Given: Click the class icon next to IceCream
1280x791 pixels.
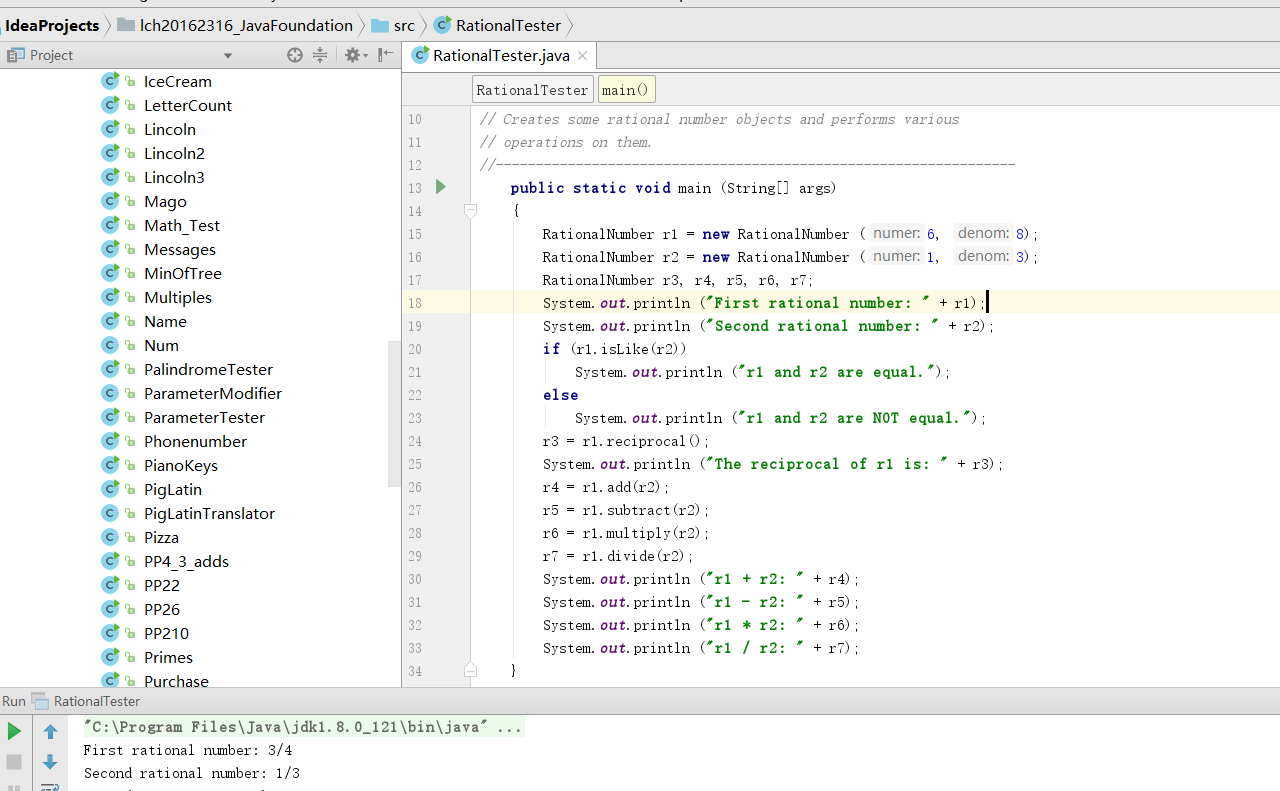Looking at the screenshot, I should click(x=110, y=81).
